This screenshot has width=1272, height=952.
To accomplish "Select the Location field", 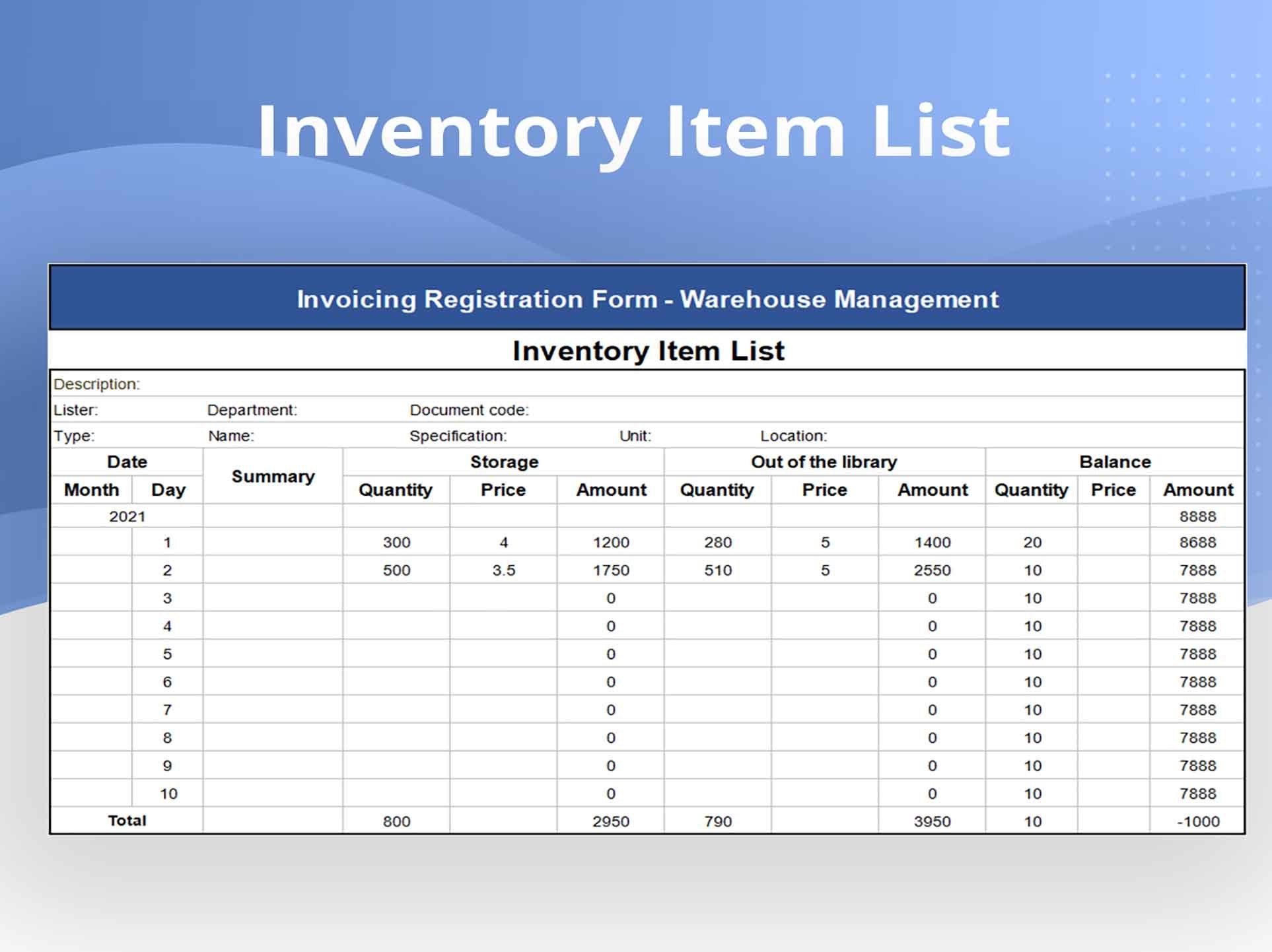I will tap(793, 436).
